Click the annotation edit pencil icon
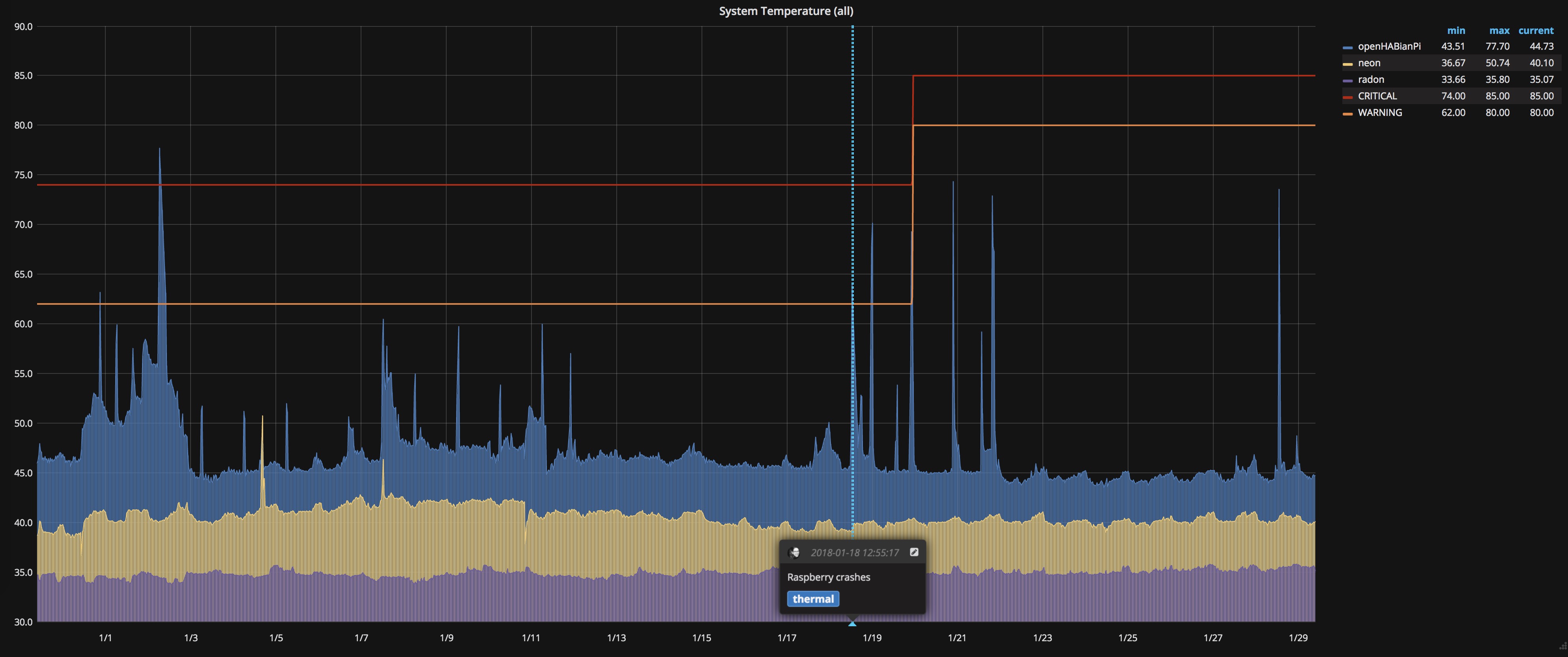 click(x=914, y=552)
